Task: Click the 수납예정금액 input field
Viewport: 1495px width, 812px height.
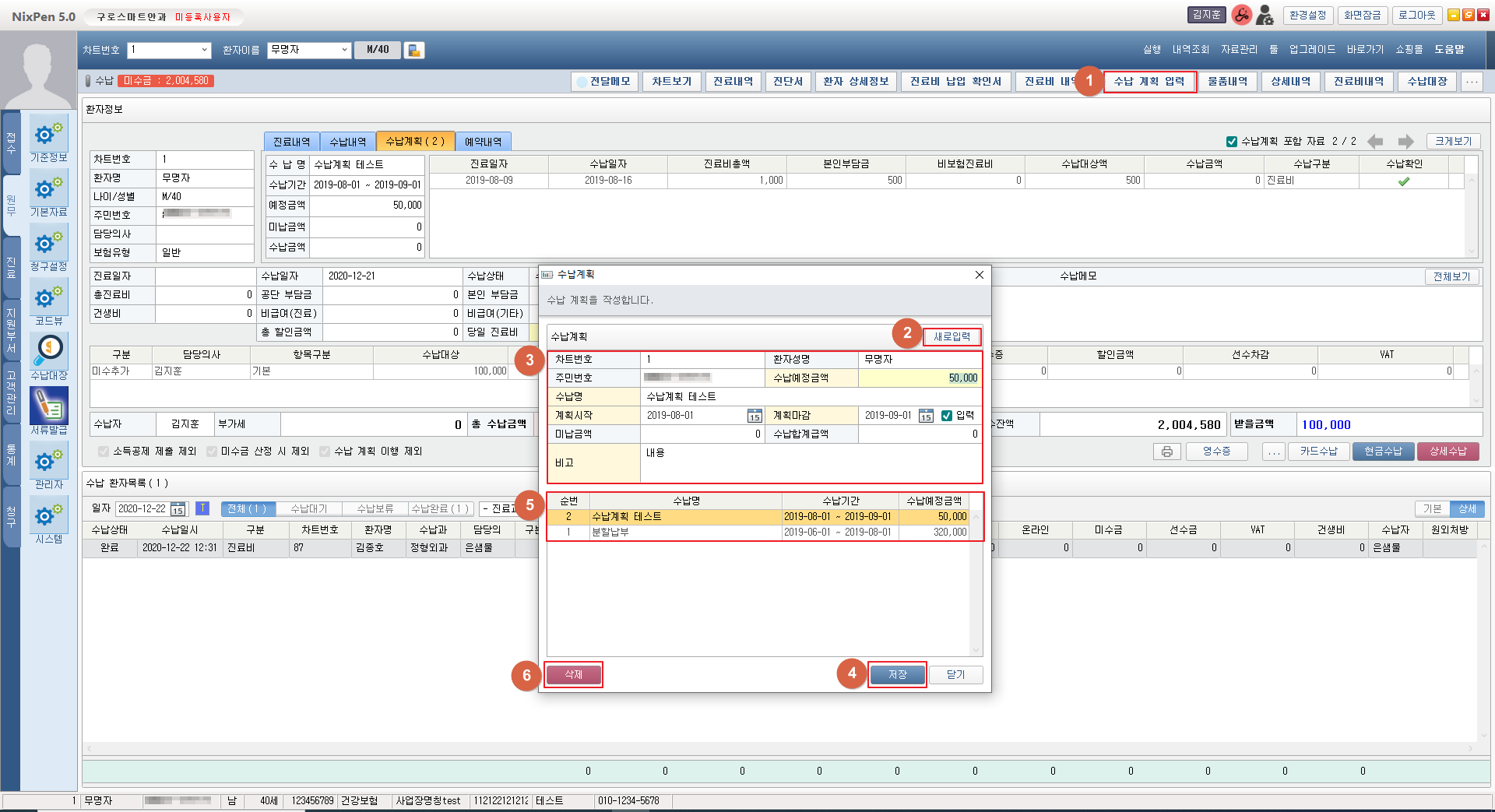Action: 919,378
